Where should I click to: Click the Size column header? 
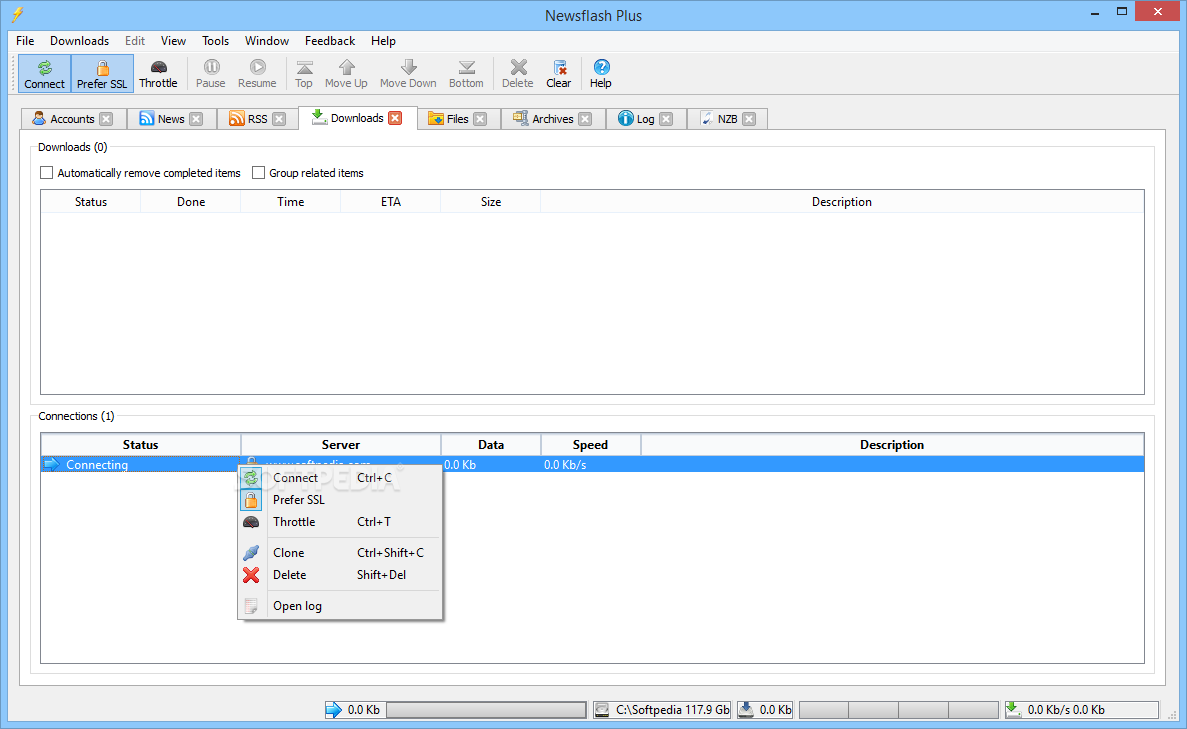coord(491,202)
